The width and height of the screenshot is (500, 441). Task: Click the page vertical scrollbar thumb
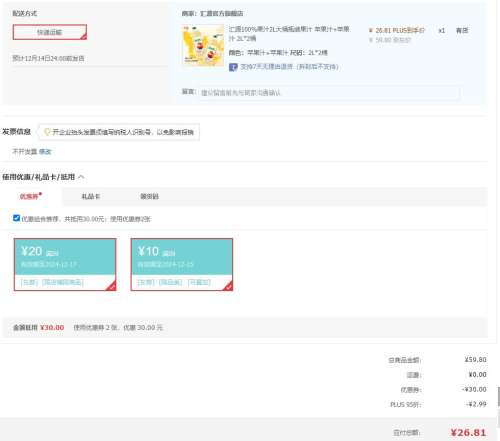[x=498, y=396]
